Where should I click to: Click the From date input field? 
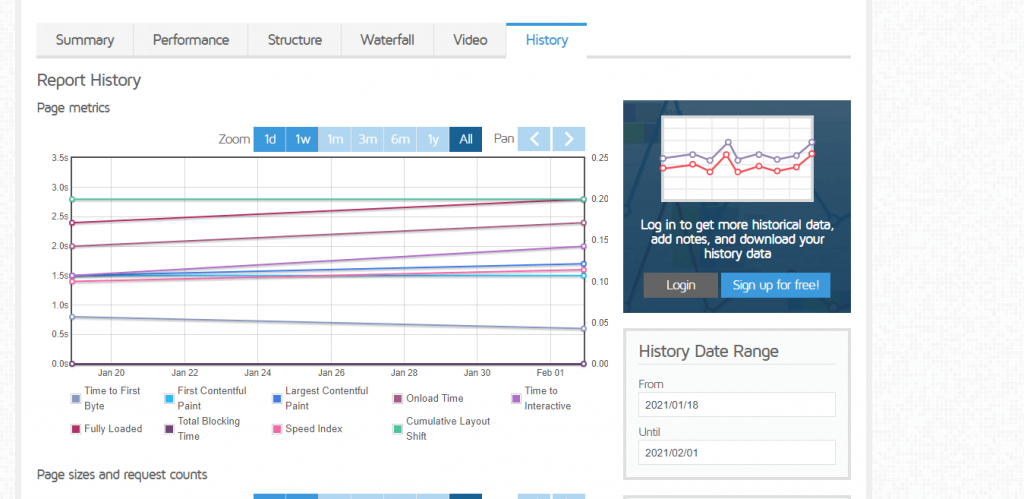[736, 404]
